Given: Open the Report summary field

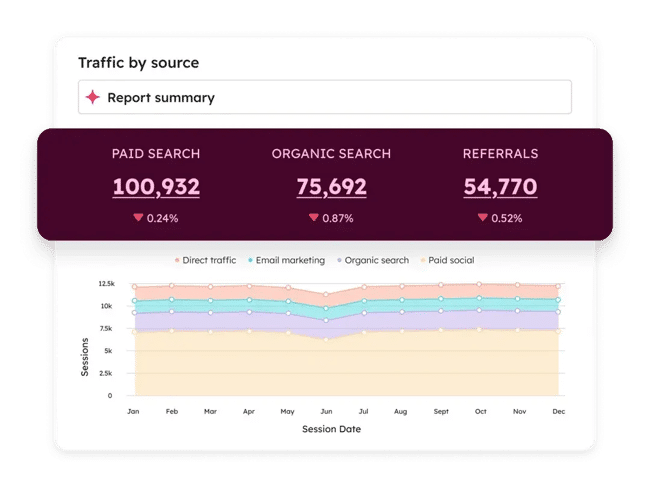Looking at the screenshot, I should [325, 97].
